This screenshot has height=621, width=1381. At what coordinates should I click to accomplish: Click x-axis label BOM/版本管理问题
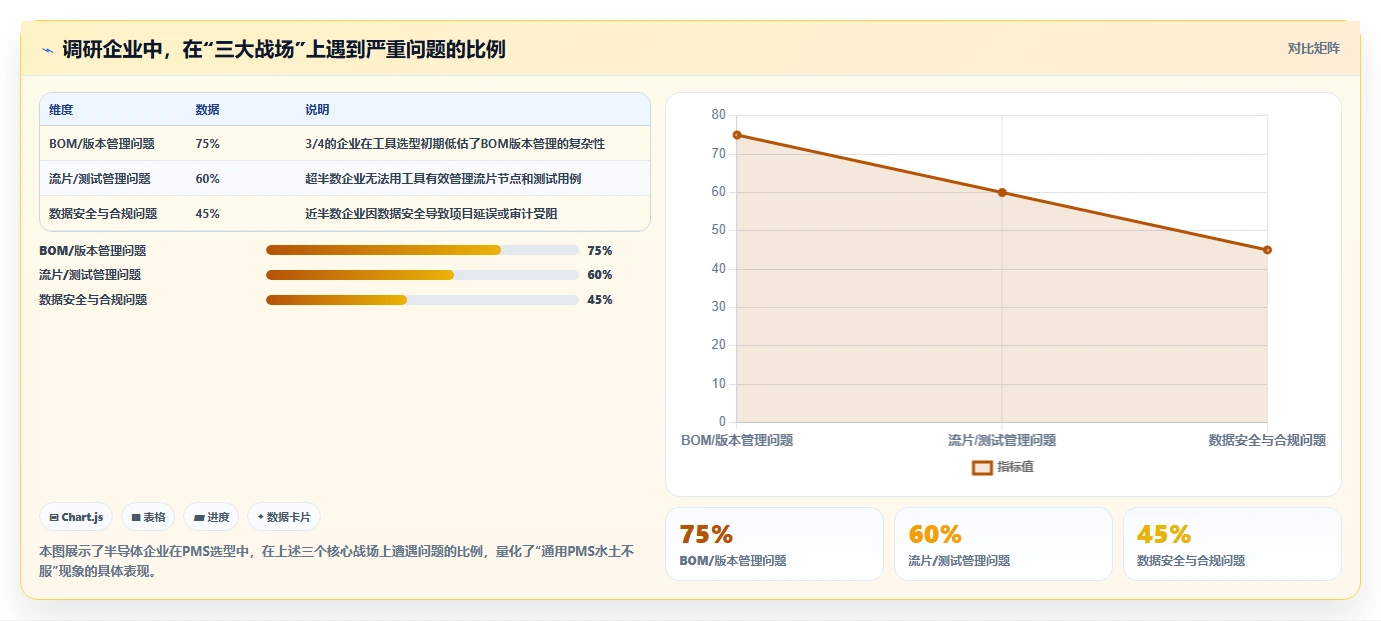point(737,440)
